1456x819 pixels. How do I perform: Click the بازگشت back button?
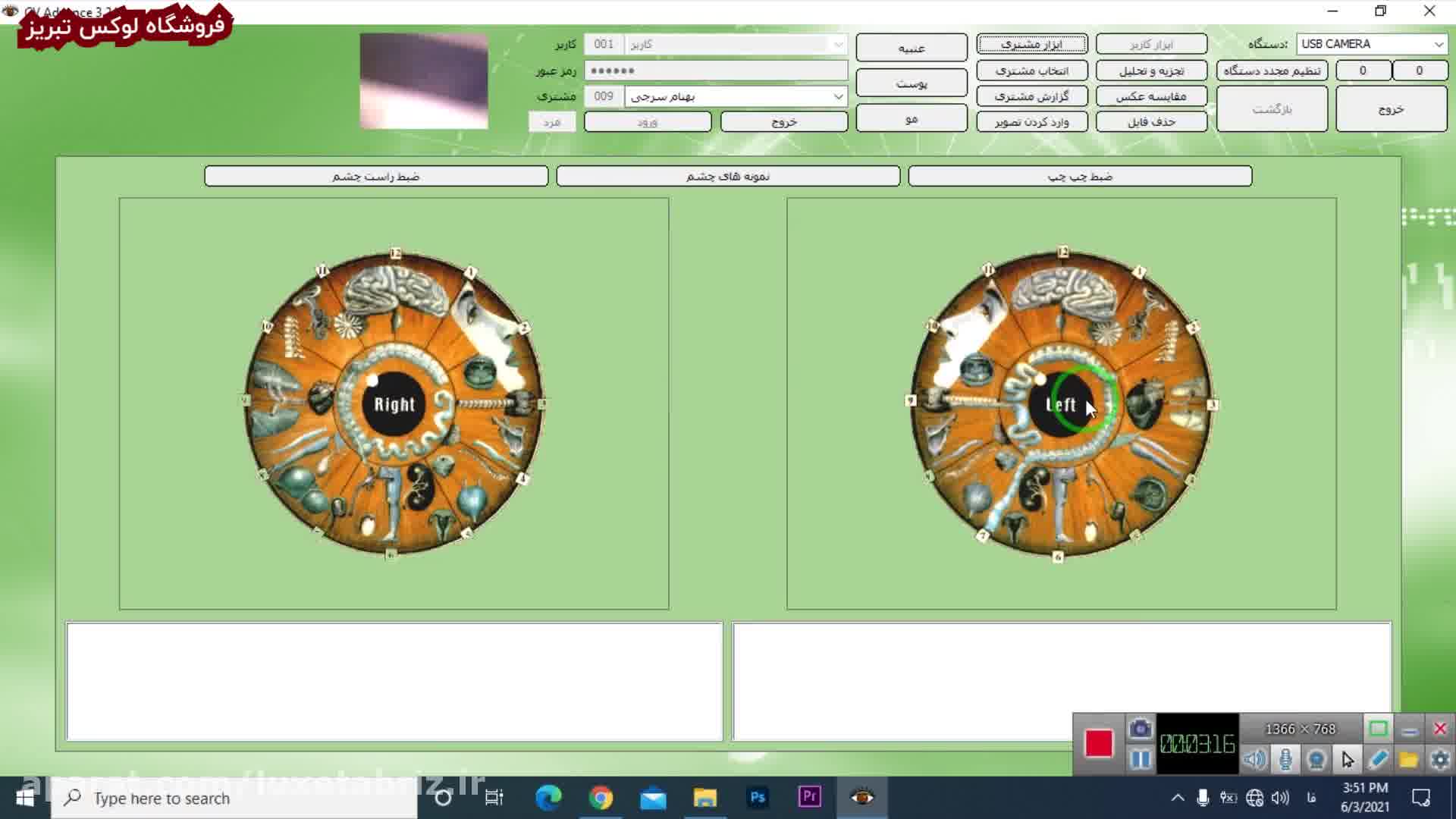pos(1272,108)
